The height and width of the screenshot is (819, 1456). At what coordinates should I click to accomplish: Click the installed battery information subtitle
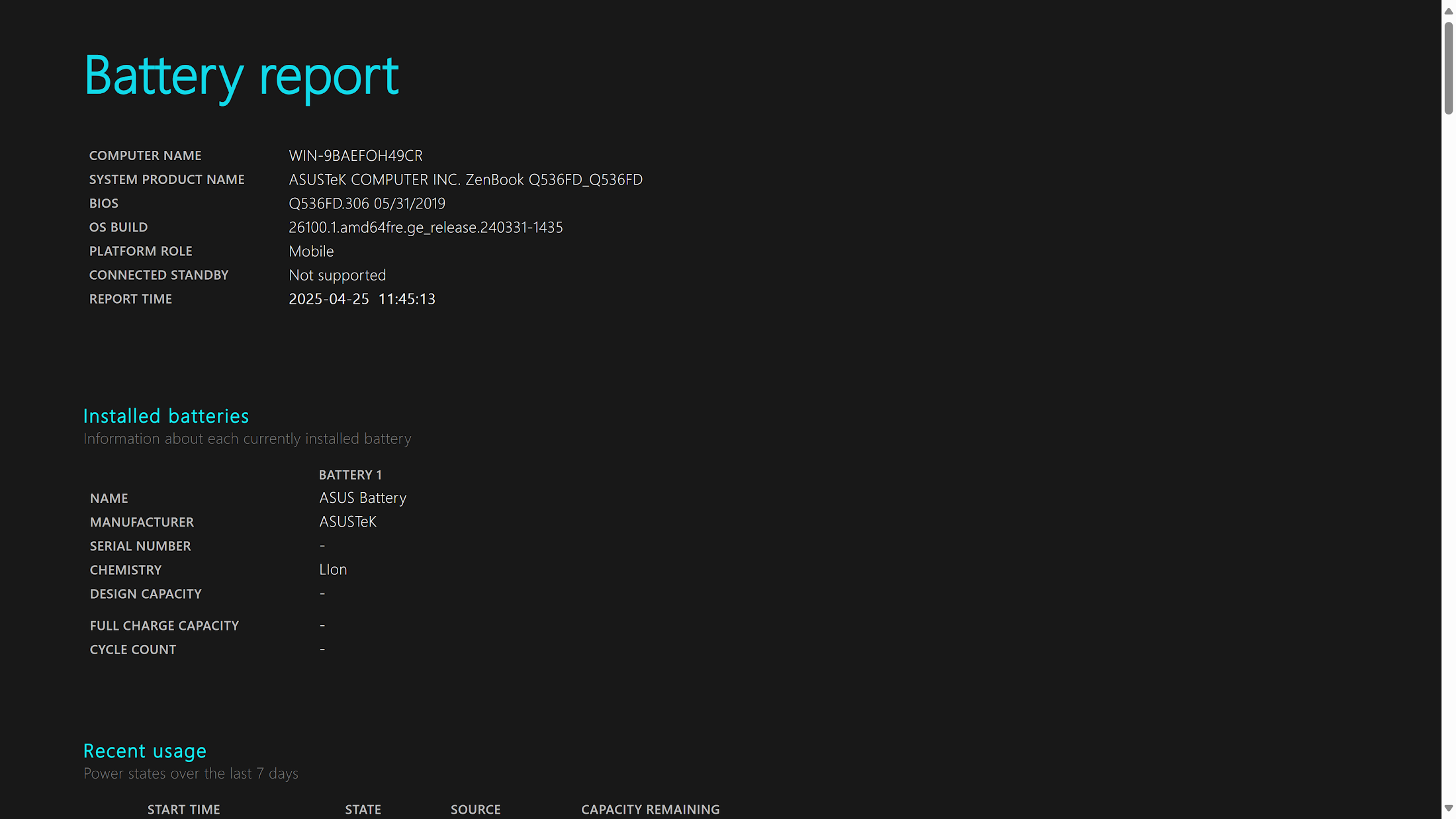247,439
